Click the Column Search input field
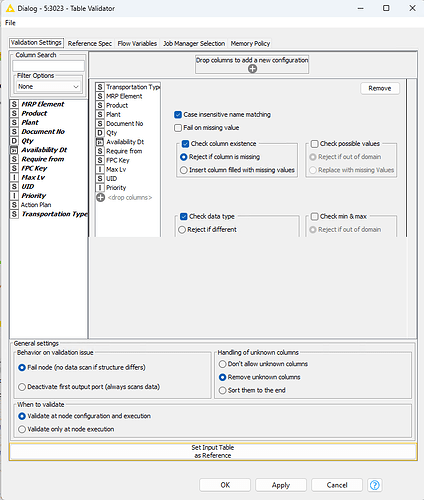 click(x=48, y=66)
